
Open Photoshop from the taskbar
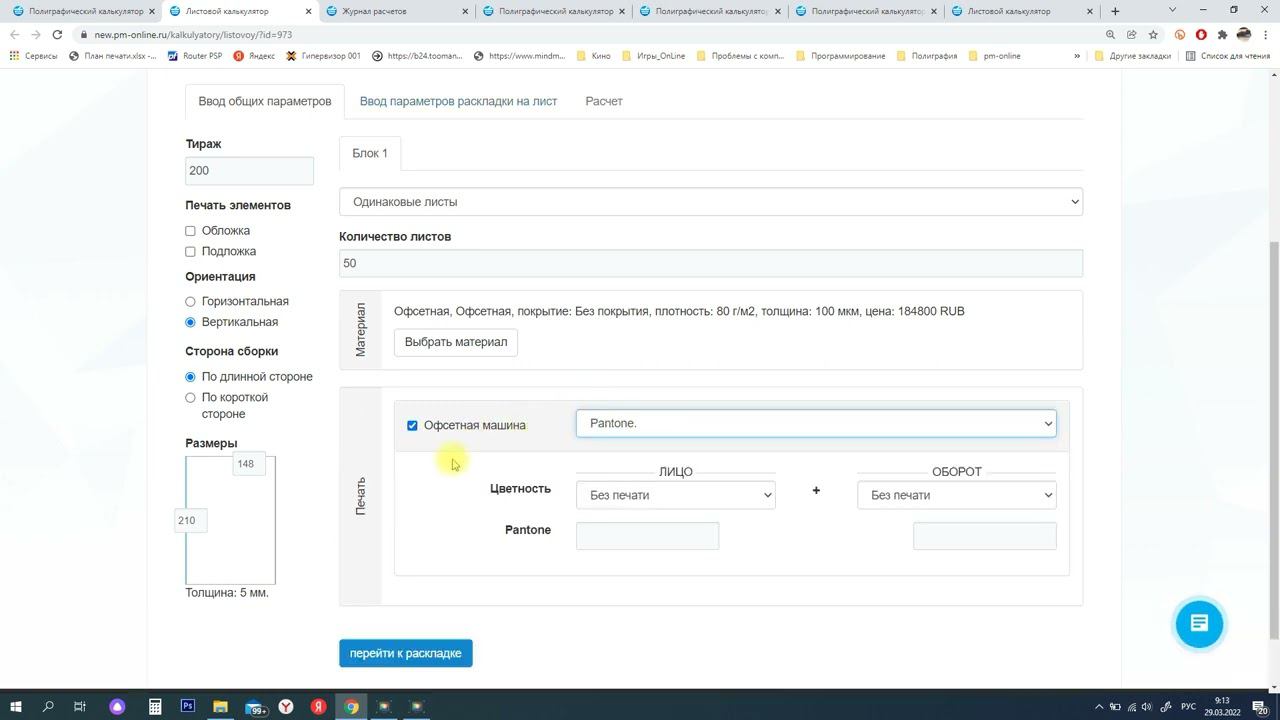point(187,707)
